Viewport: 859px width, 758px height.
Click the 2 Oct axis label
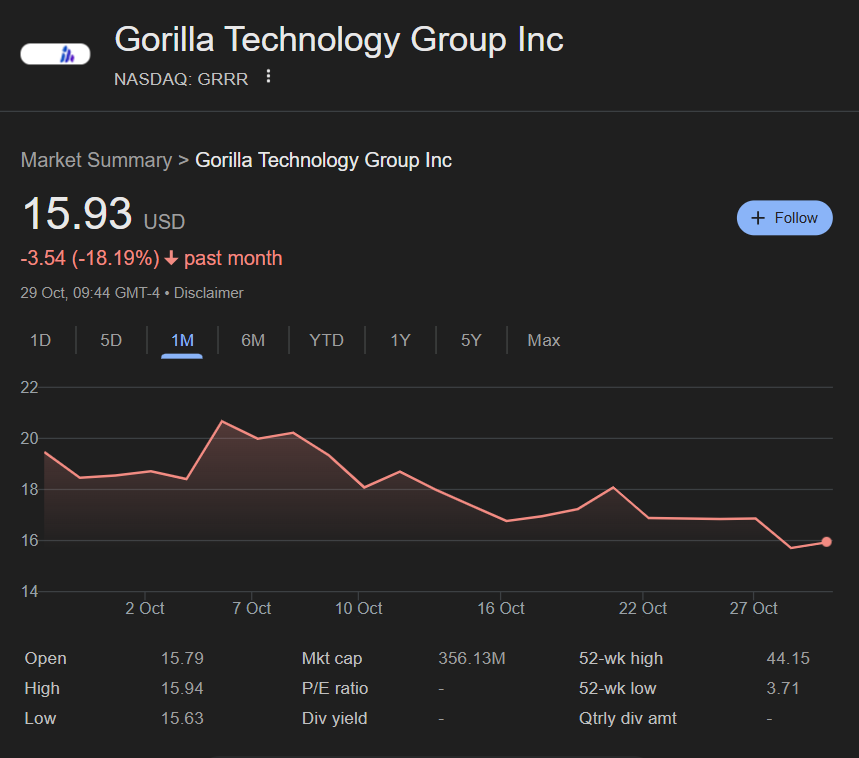pos(145,608)
